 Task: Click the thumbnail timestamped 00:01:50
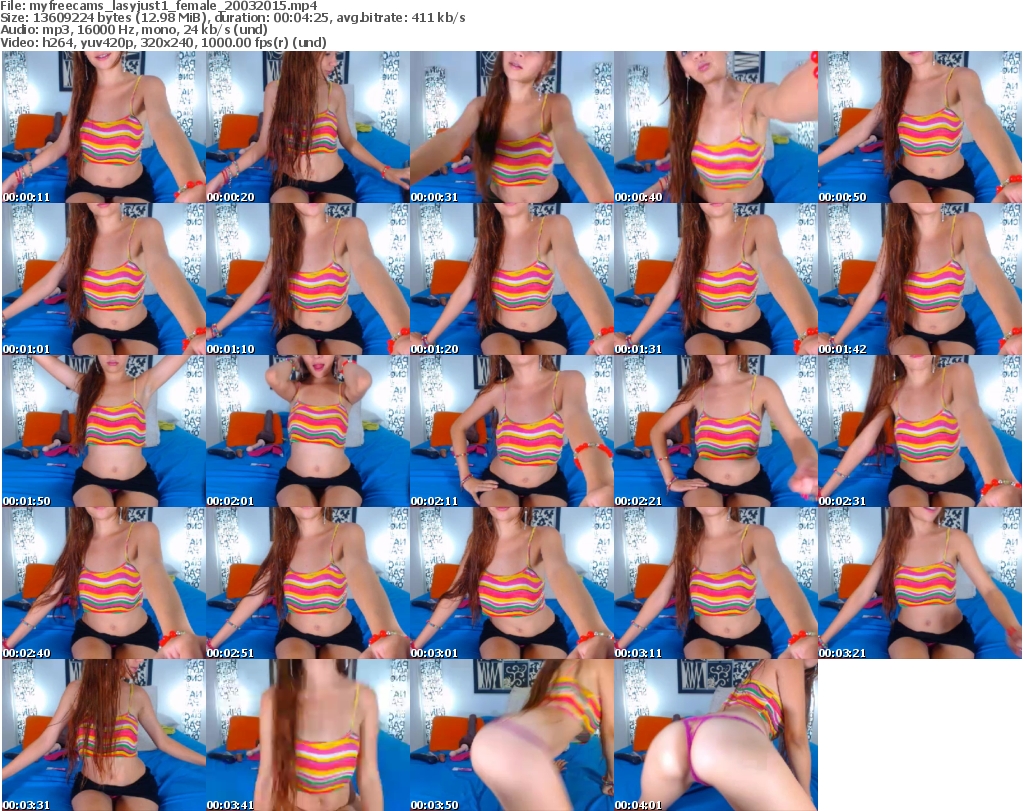104,432
